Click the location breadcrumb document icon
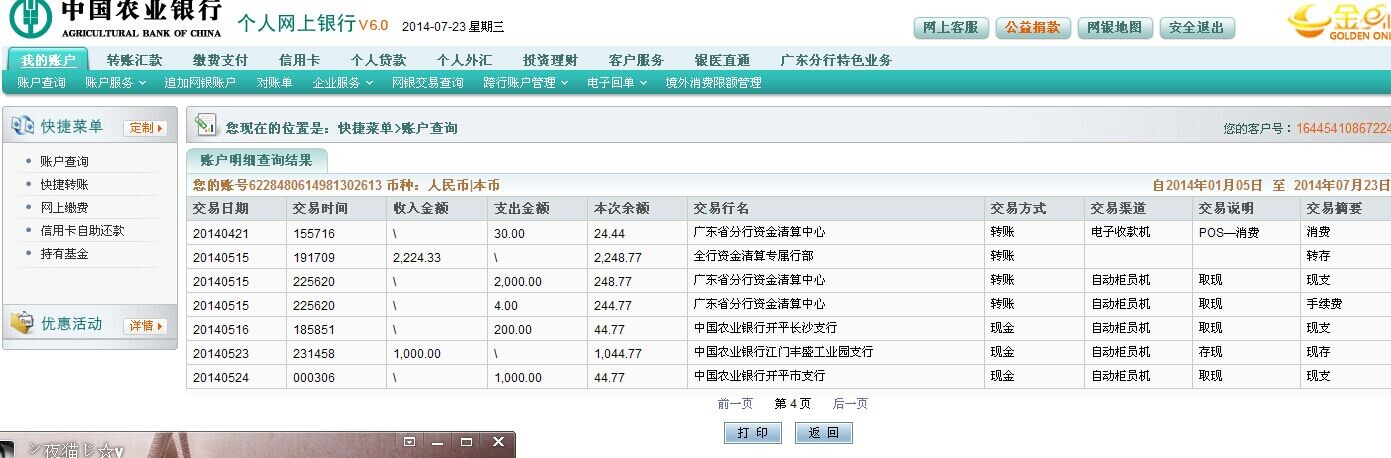1391x458 pixels. point(205,126)
